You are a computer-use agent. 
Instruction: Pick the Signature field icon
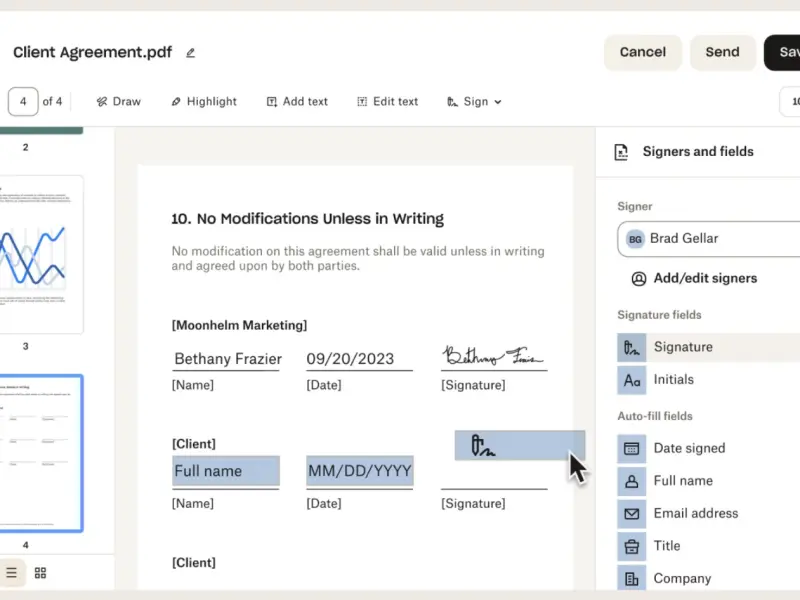[632, 347]
